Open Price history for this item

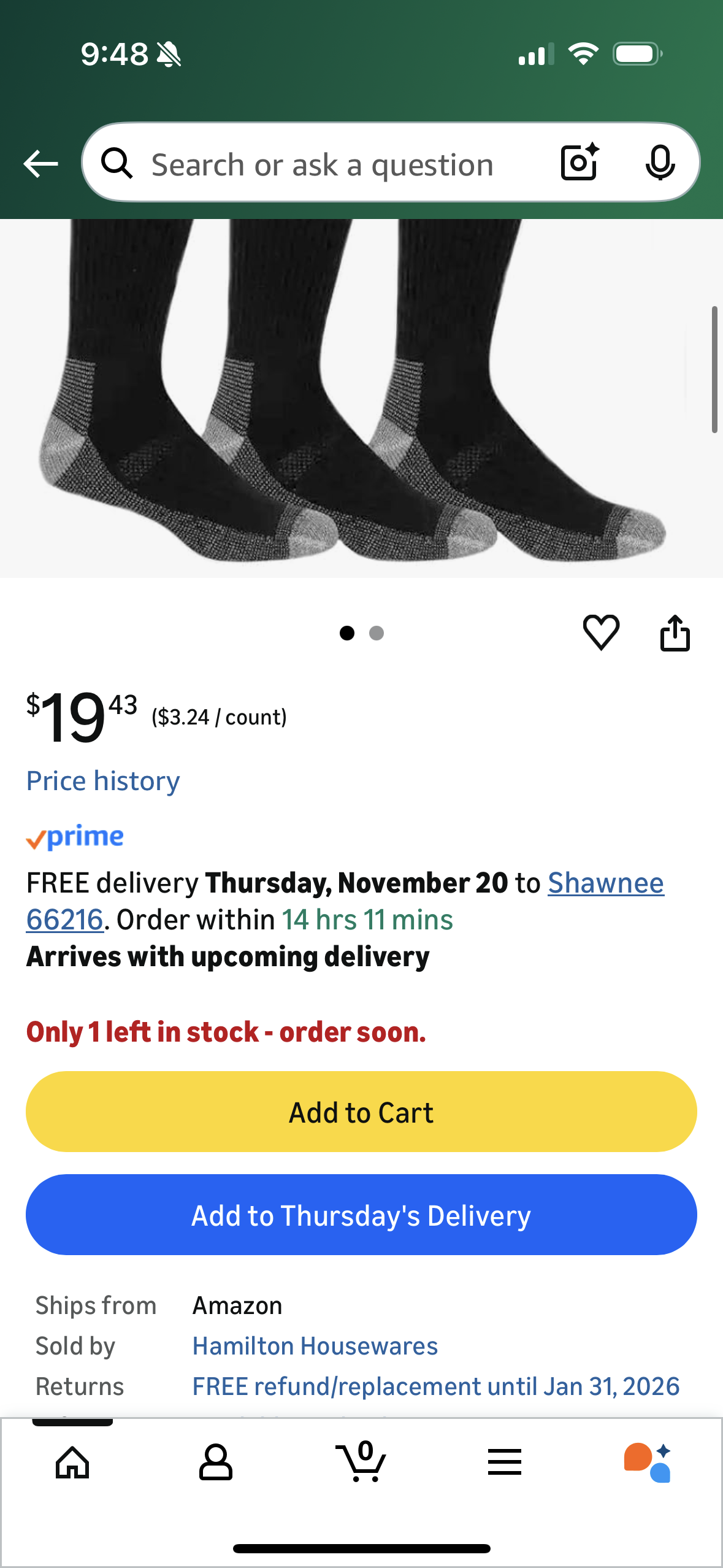(x=102, y=780)
